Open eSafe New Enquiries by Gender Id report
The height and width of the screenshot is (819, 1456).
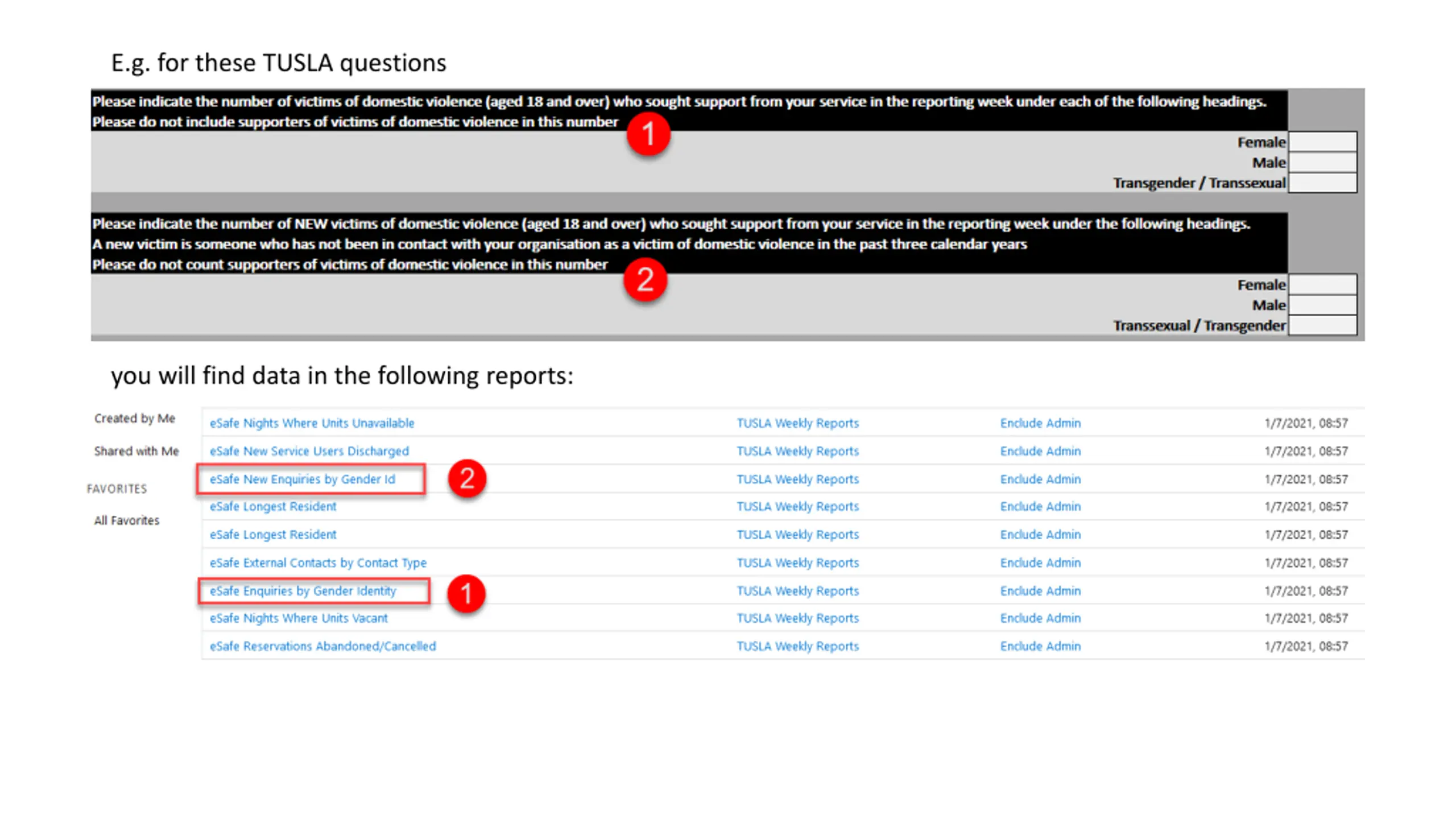coord(302,479)
